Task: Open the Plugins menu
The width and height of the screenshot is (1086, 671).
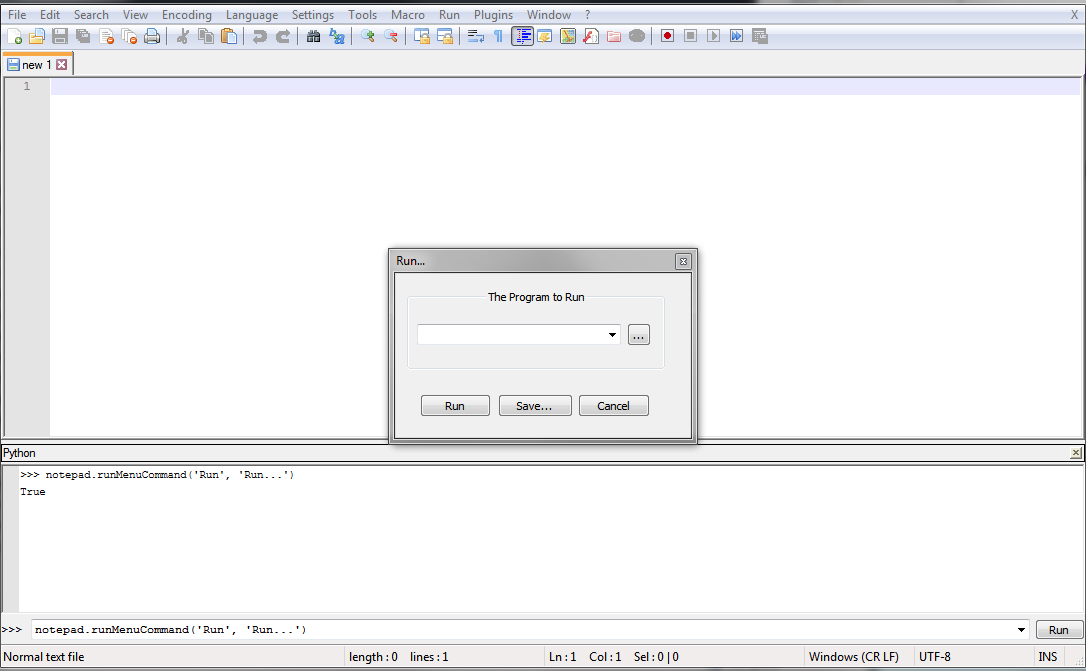Action: (493, 15)
